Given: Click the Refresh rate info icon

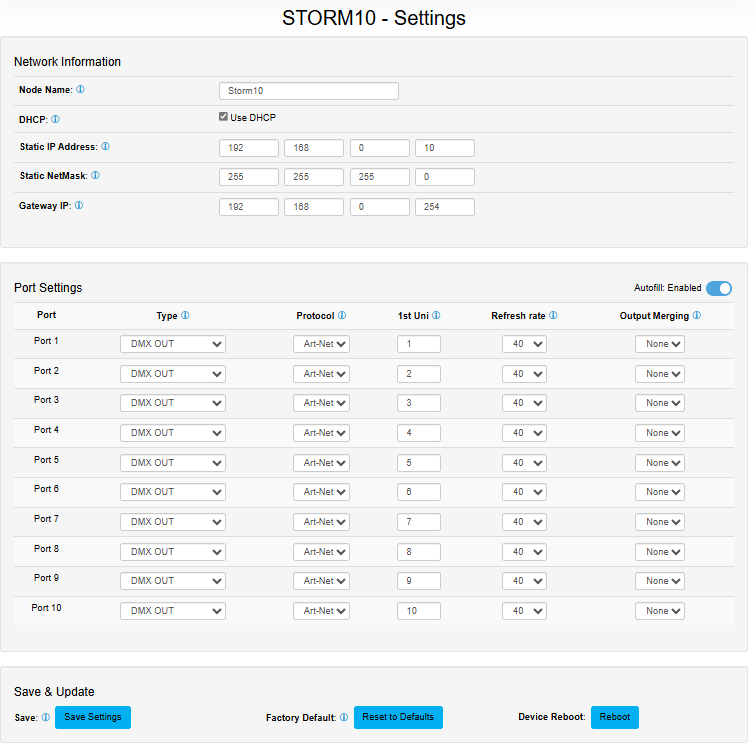Looking at the screenshot, I should coord(553,315).
